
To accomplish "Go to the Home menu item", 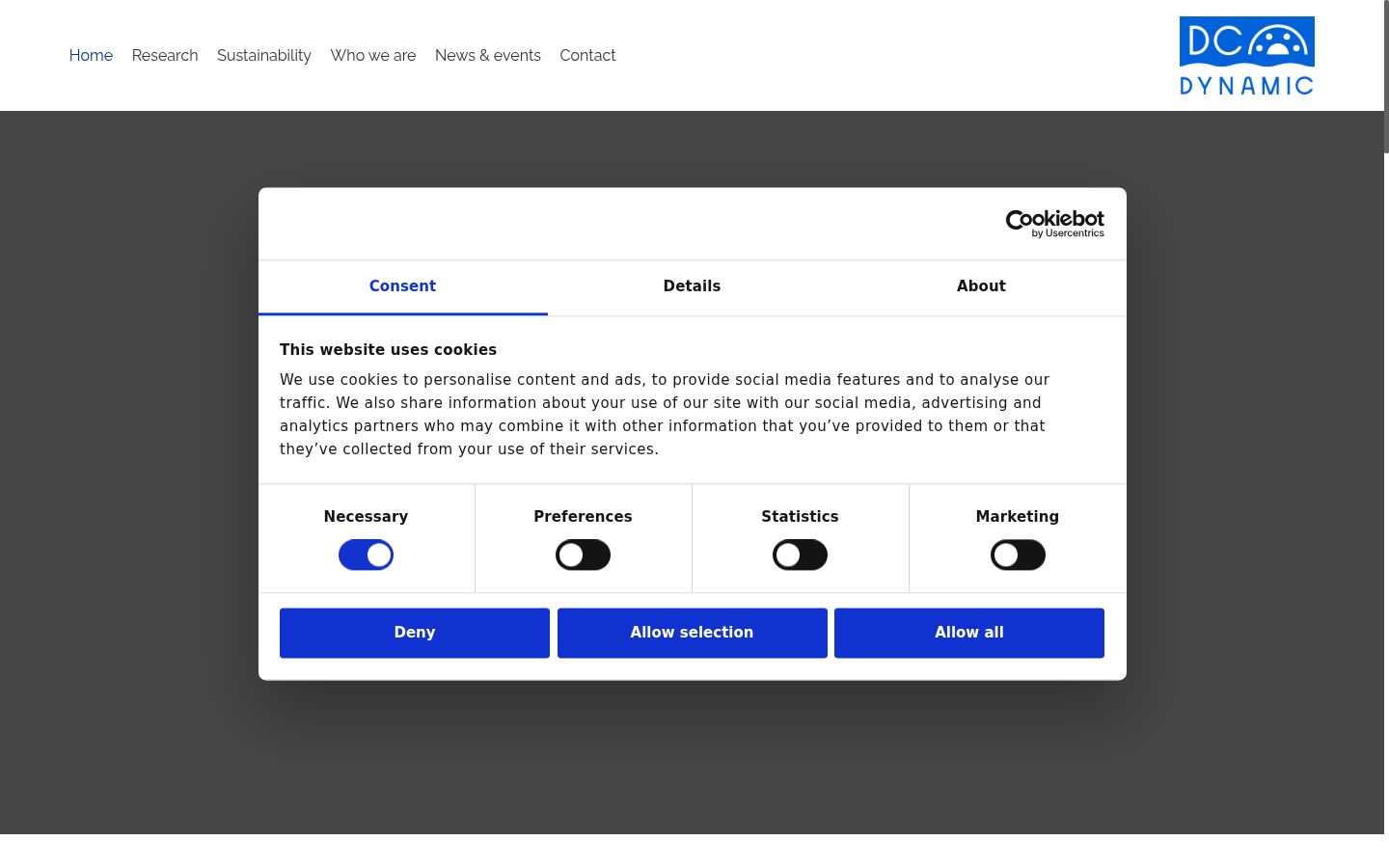I will [91, 56].
